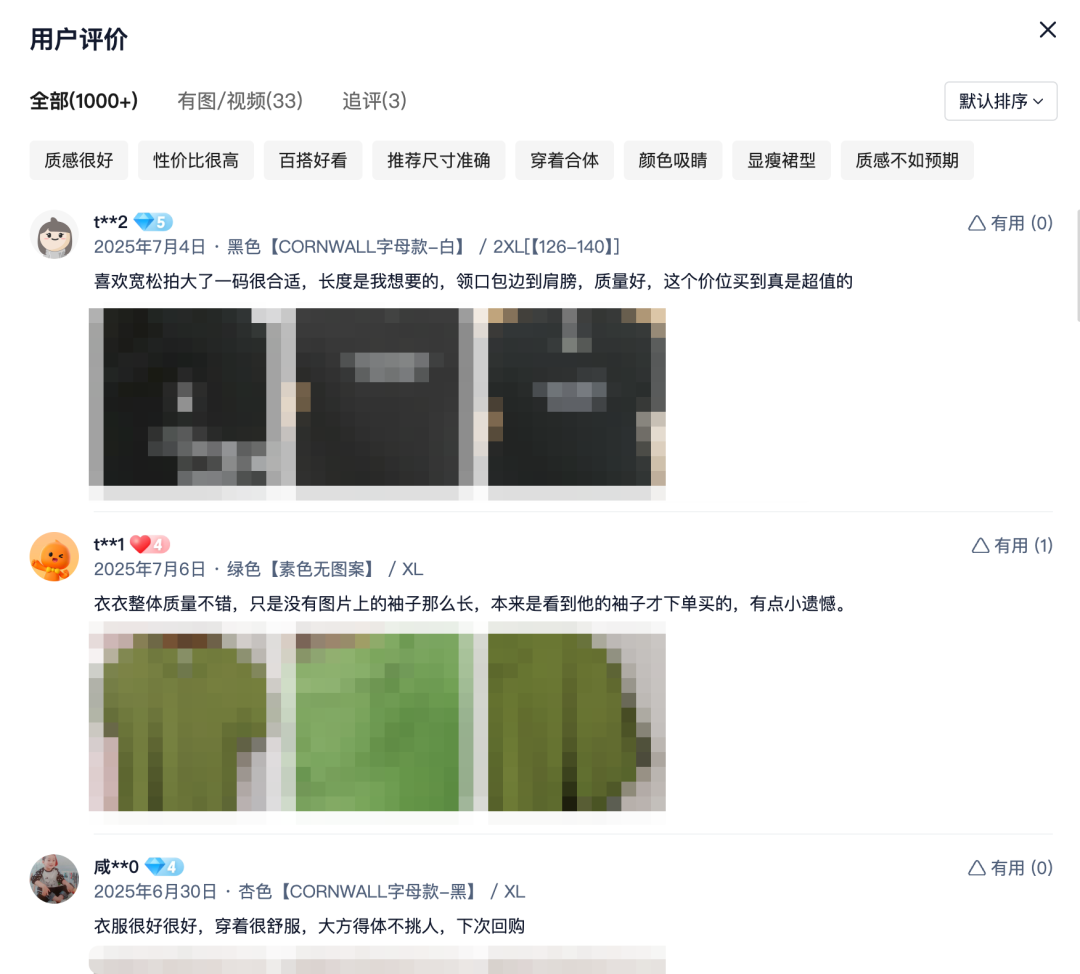Mark t**1's review as 有用 (1)

[1012, 546]
